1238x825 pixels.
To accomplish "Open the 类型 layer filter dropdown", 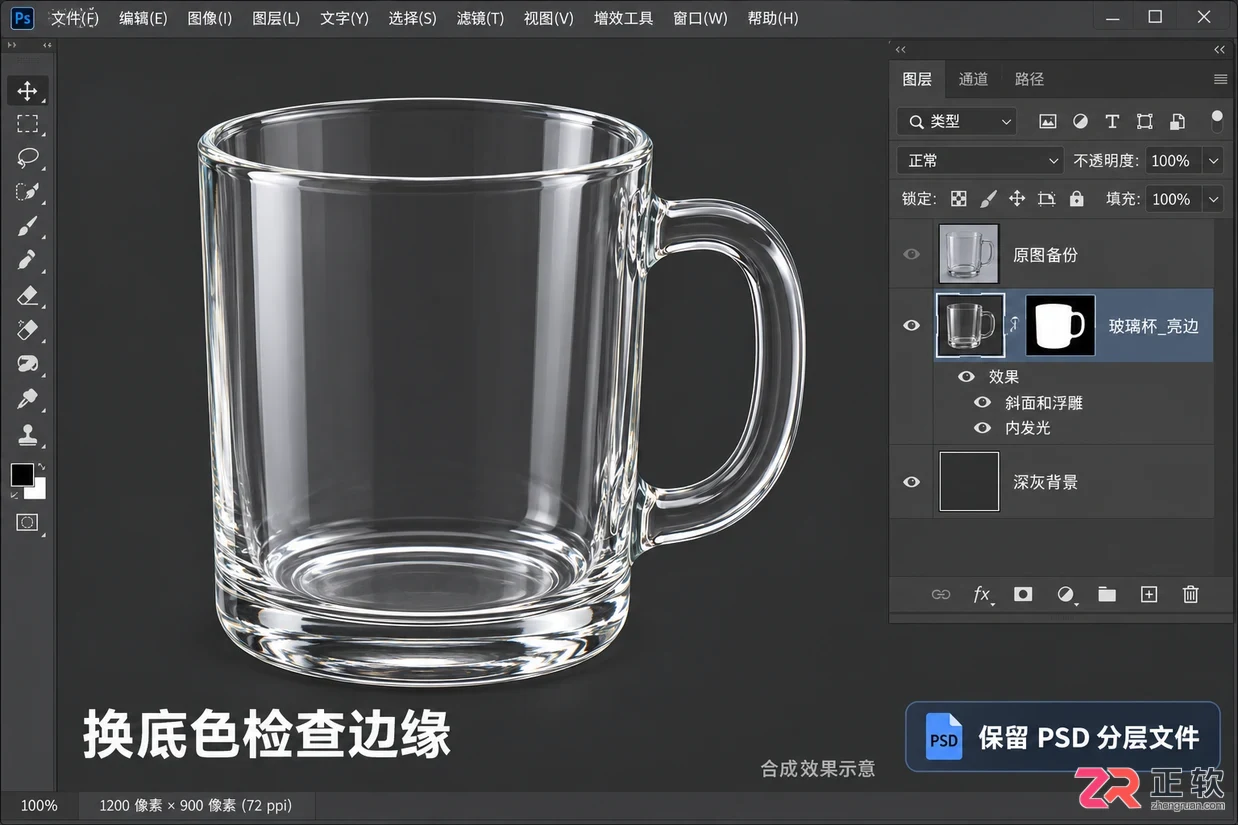I will (957, 121).
